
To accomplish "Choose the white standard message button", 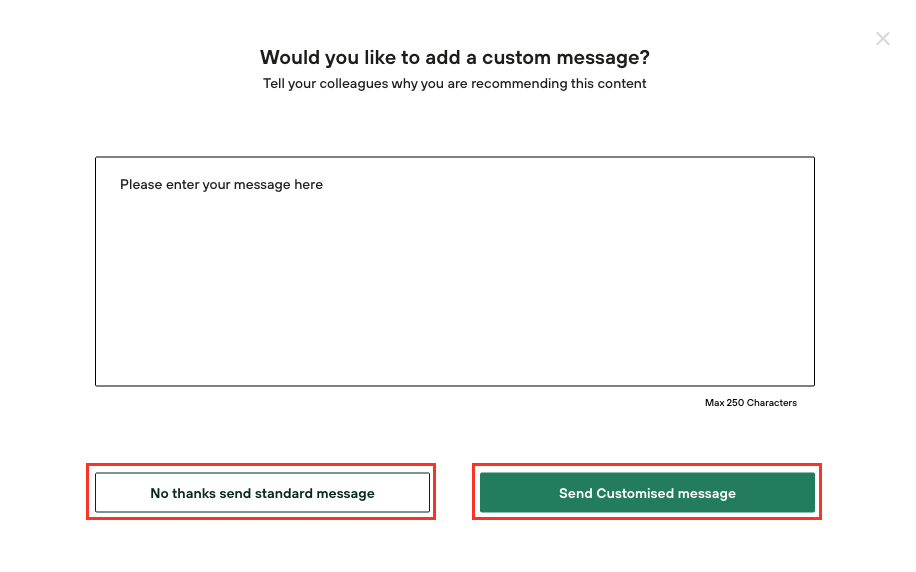I will click(262, 493).
